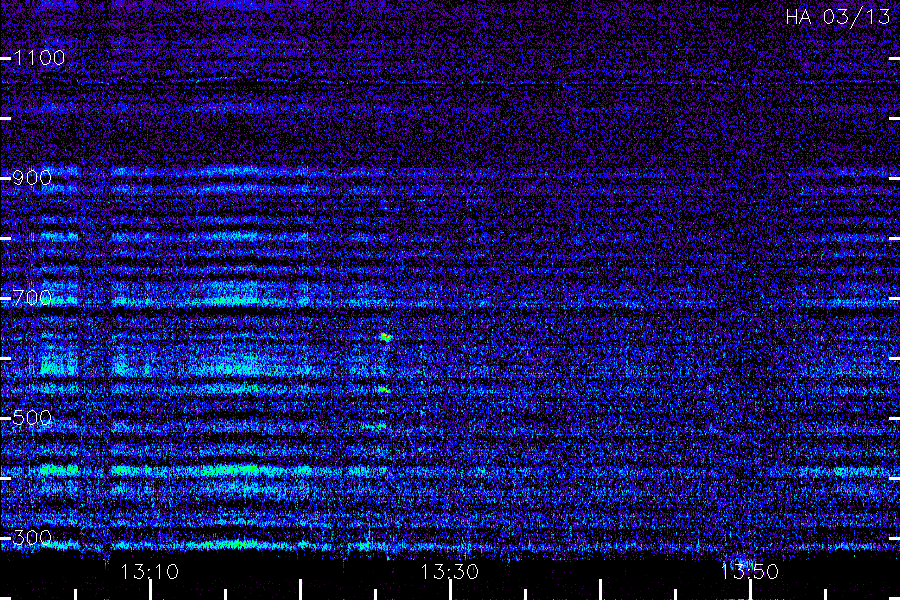Click the tick mark below 13:30

coord(450,590)
